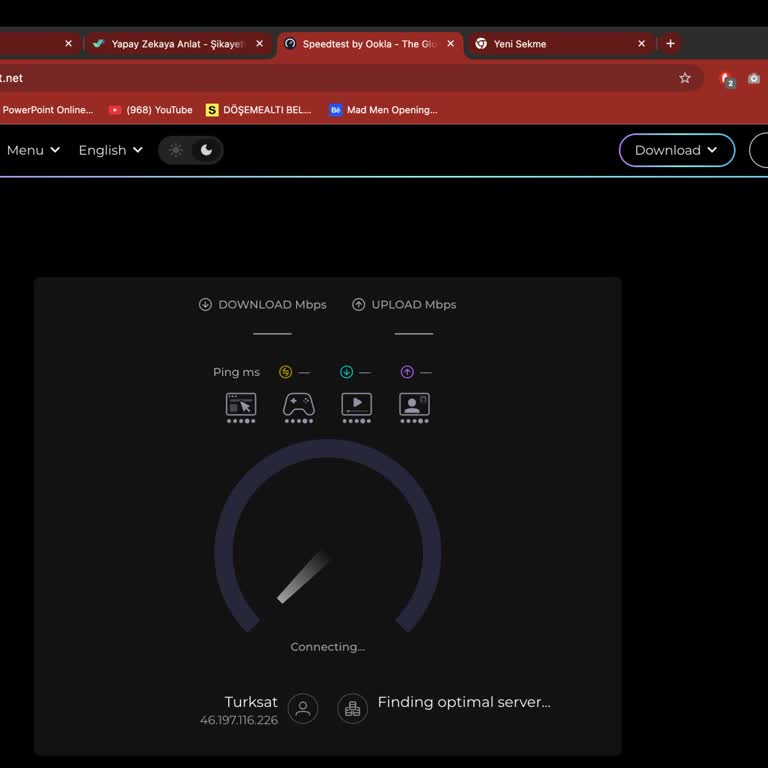Viewport: 768px width, 768px height.
Task: Click the web browsing quality icon
Action: [x=240, y=408]
